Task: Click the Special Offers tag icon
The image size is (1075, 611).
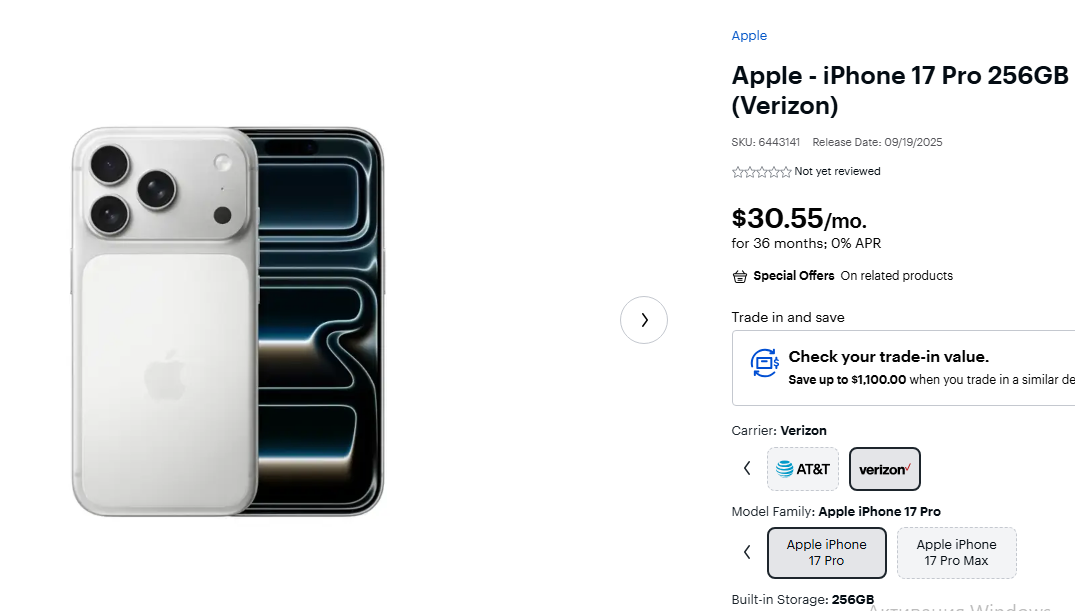Action: coord(739,275)
